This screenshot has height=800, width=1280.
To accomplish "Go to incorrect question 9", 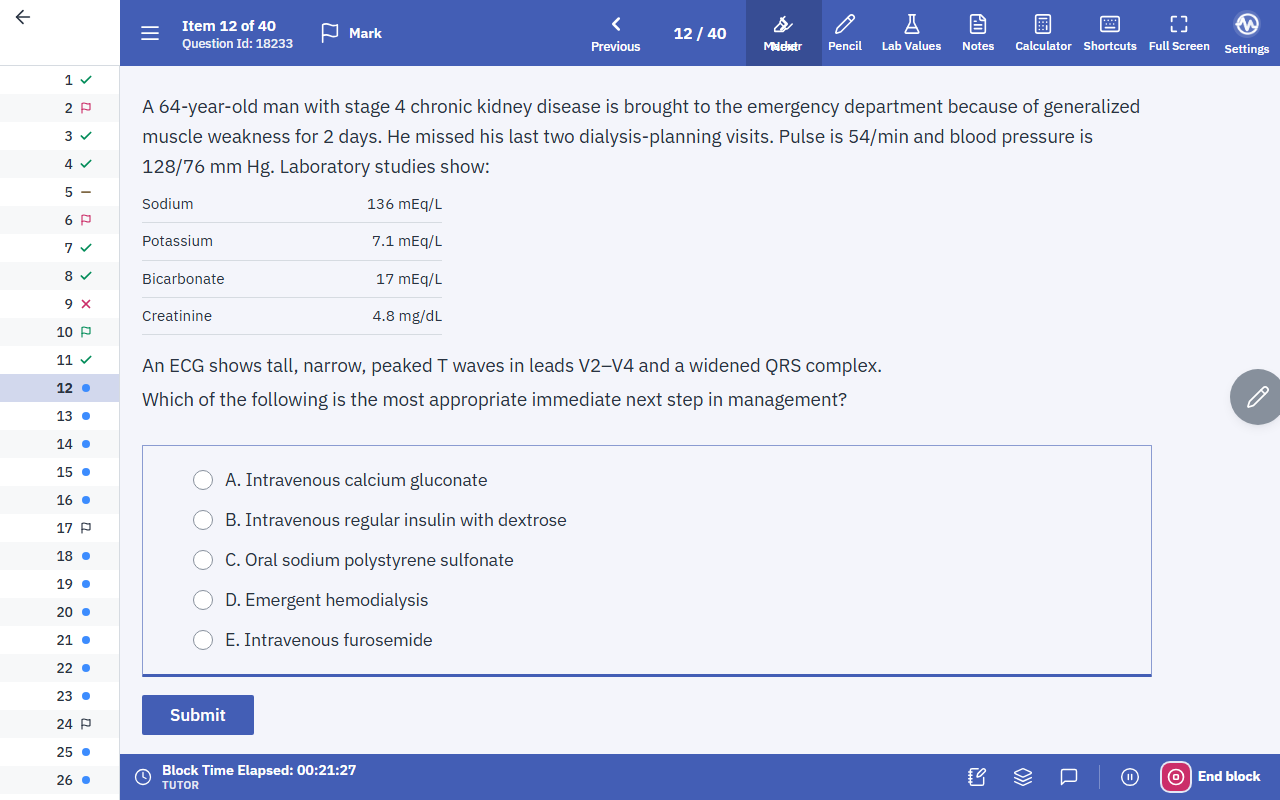I will 60,304.
